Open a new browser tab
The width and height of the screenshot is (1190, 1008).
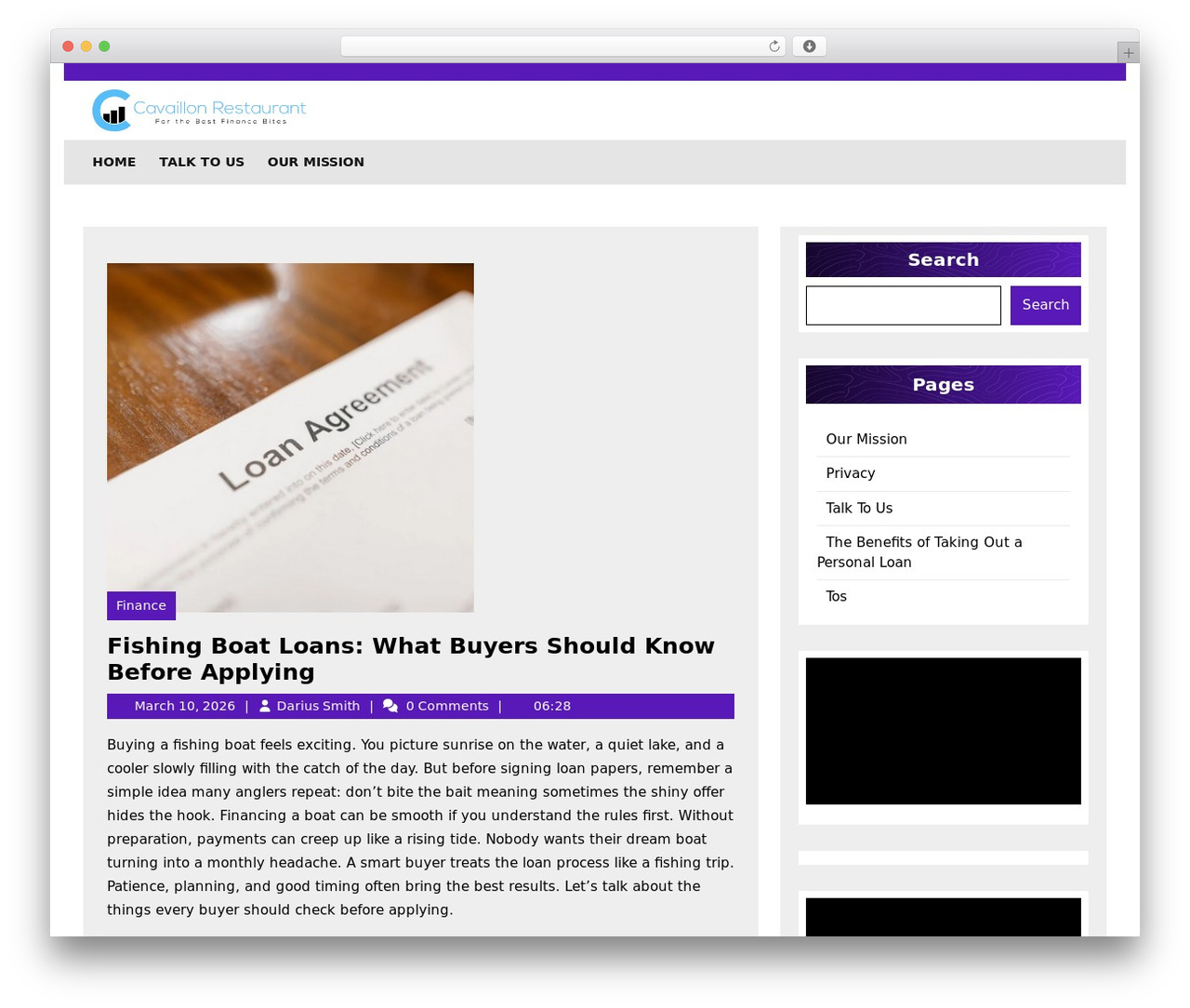point(1128,53)
